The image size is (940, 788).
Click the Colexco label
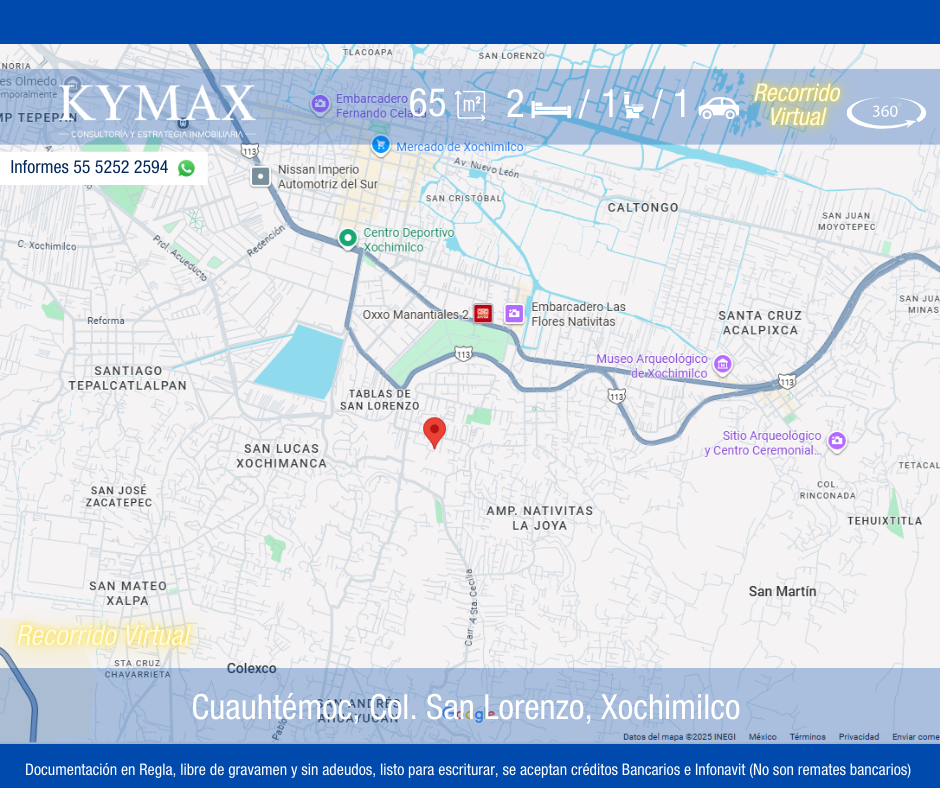pos(252,668)
